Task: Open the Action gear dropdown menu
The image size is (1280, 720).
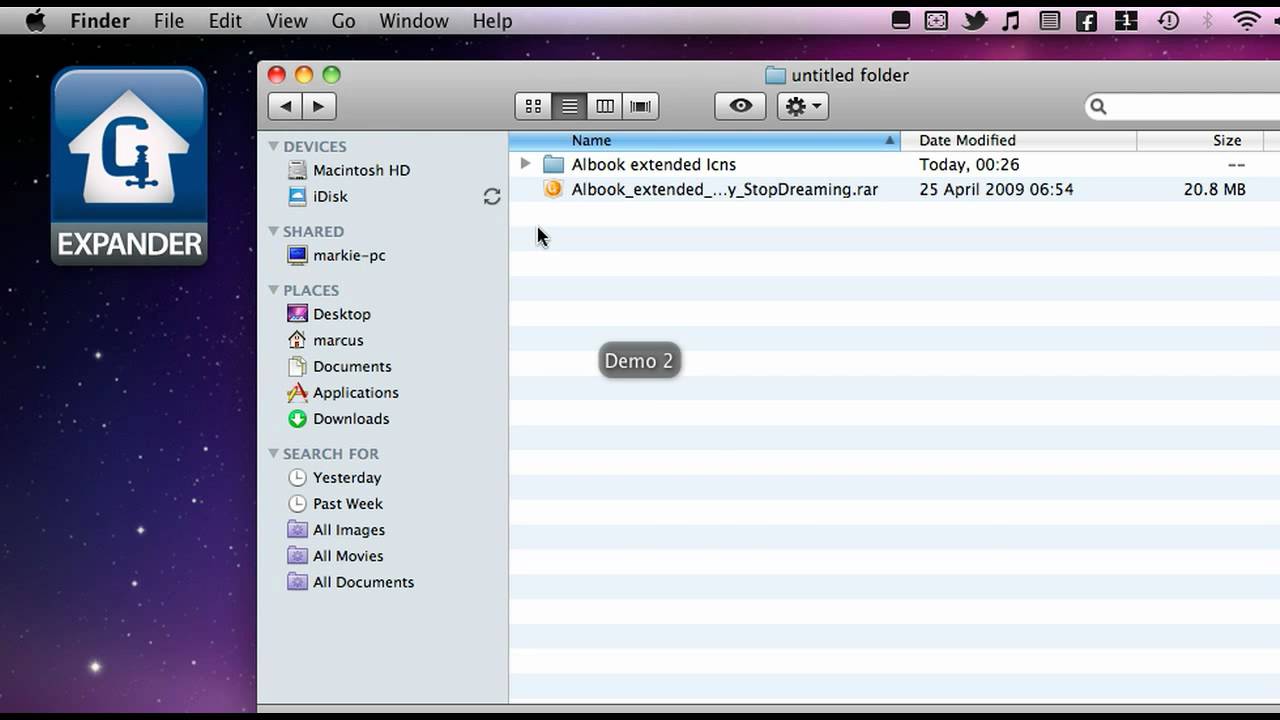Action: [803, 106]
